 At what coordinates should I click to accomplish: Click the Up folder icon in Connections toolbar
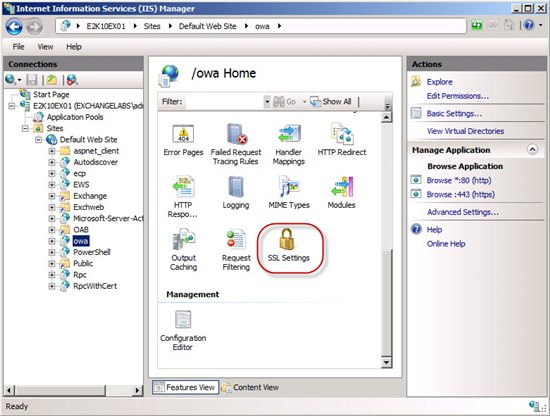click(52, 80)
